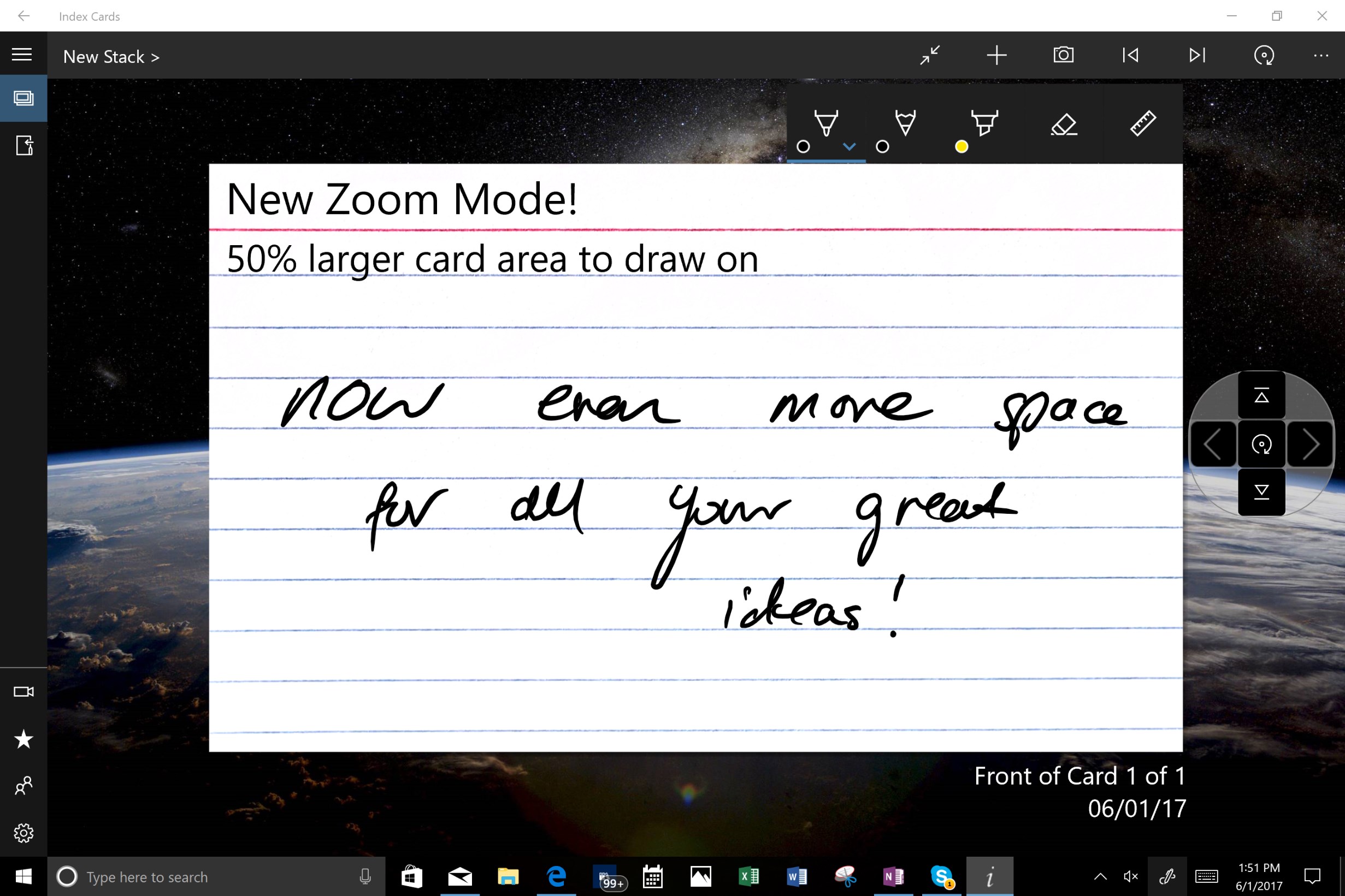Expand the hamburger navigation menu
This screenshot has height=896, width=1345.
pyautogui.click(x=21, y=54)
